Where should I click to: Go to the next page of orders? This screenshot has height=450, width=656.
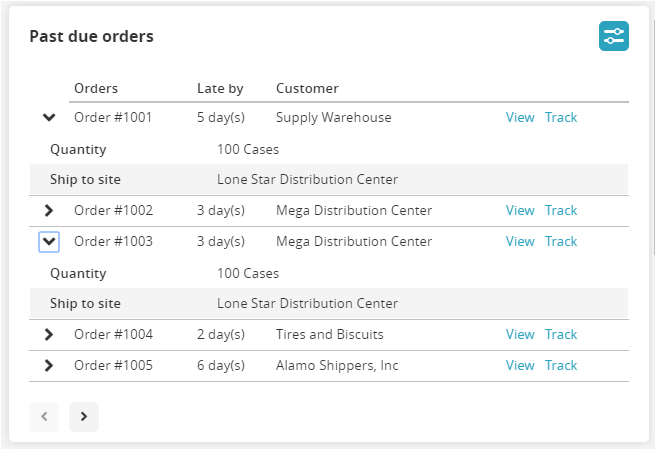coord(84,417)
